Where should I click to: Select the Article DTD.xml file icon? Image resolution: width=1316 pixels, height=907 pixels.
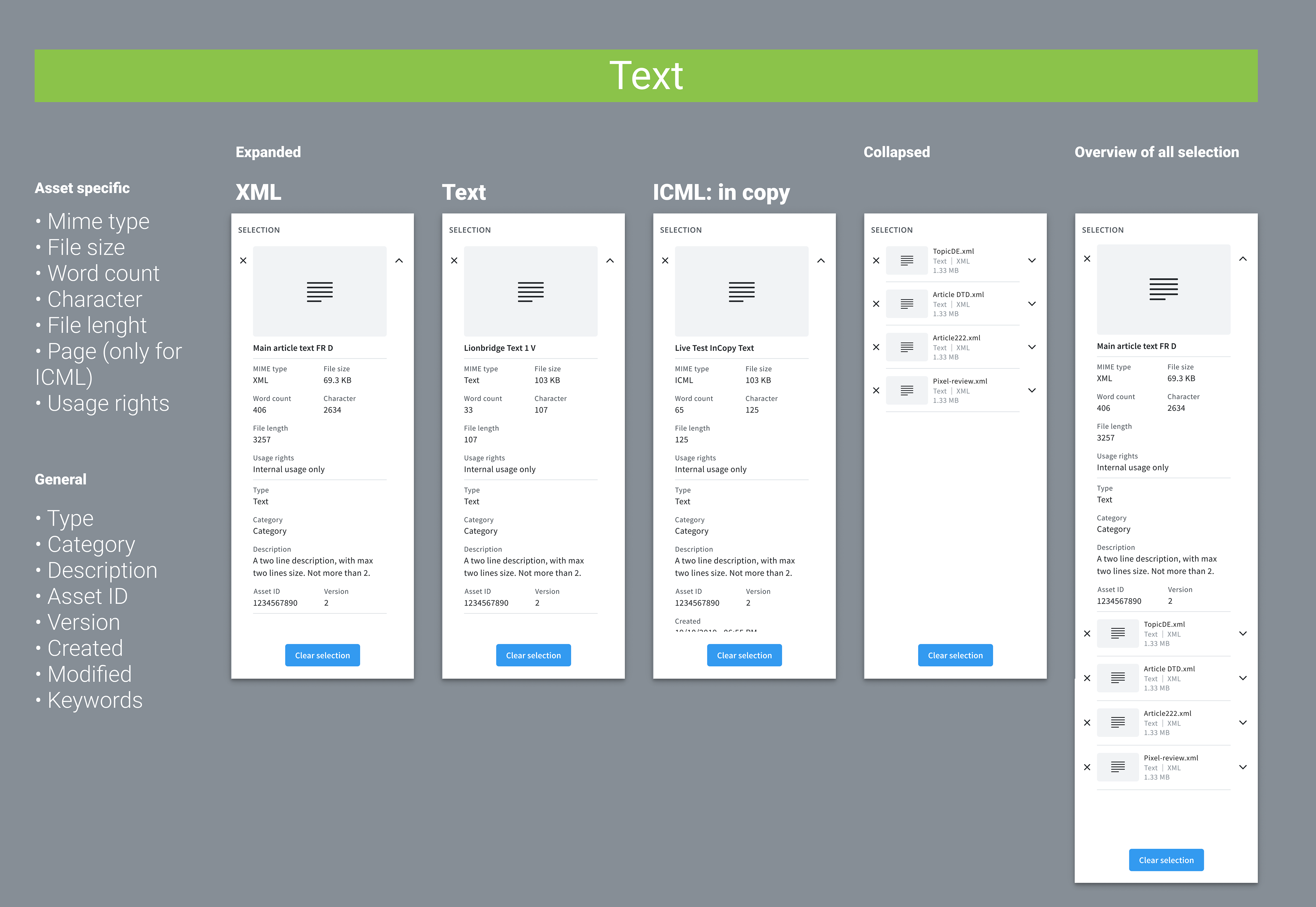[906, 304]
